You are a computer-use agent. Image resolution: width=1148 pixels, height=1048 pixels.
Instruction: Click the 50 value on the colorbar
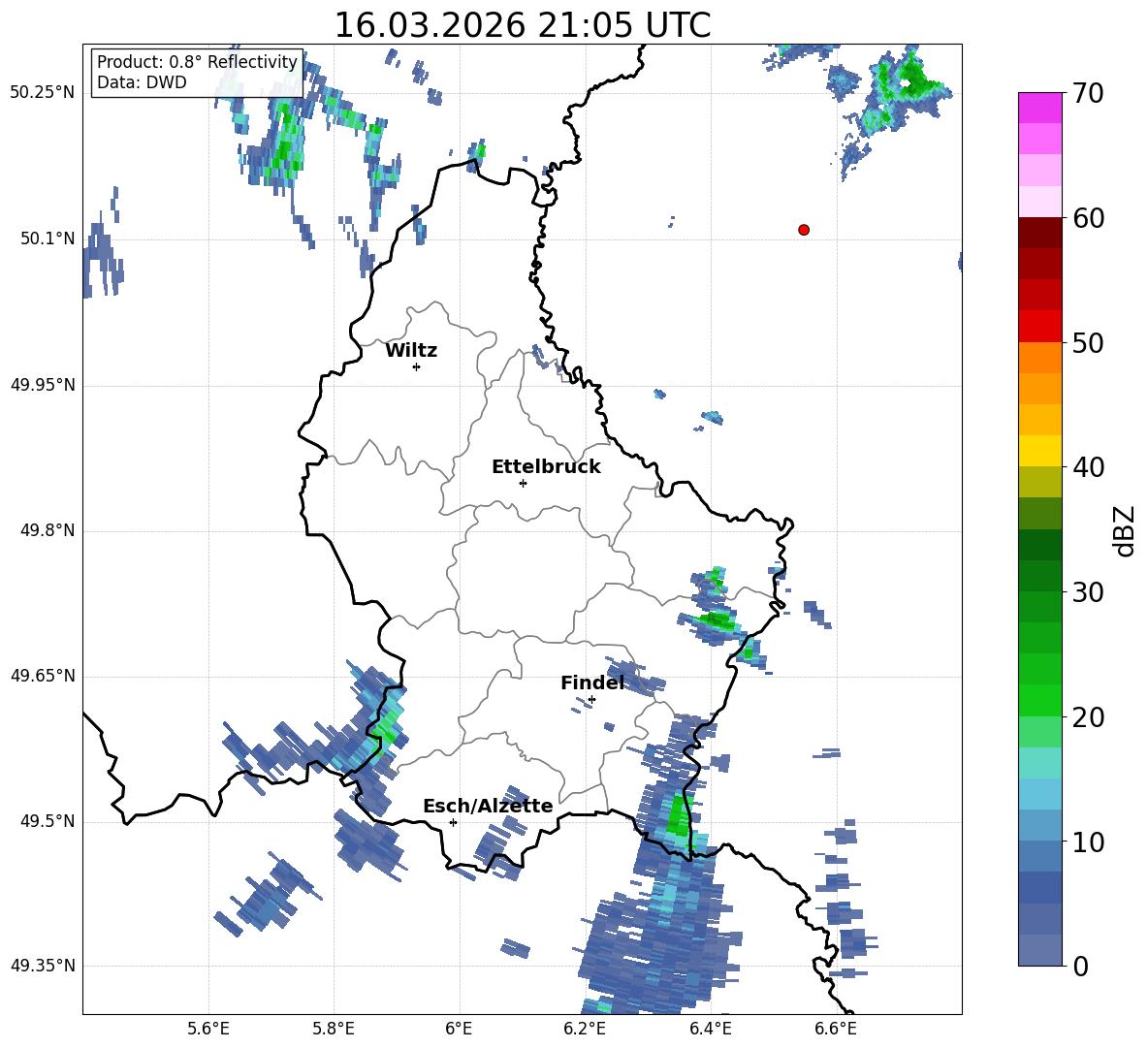1088,342
